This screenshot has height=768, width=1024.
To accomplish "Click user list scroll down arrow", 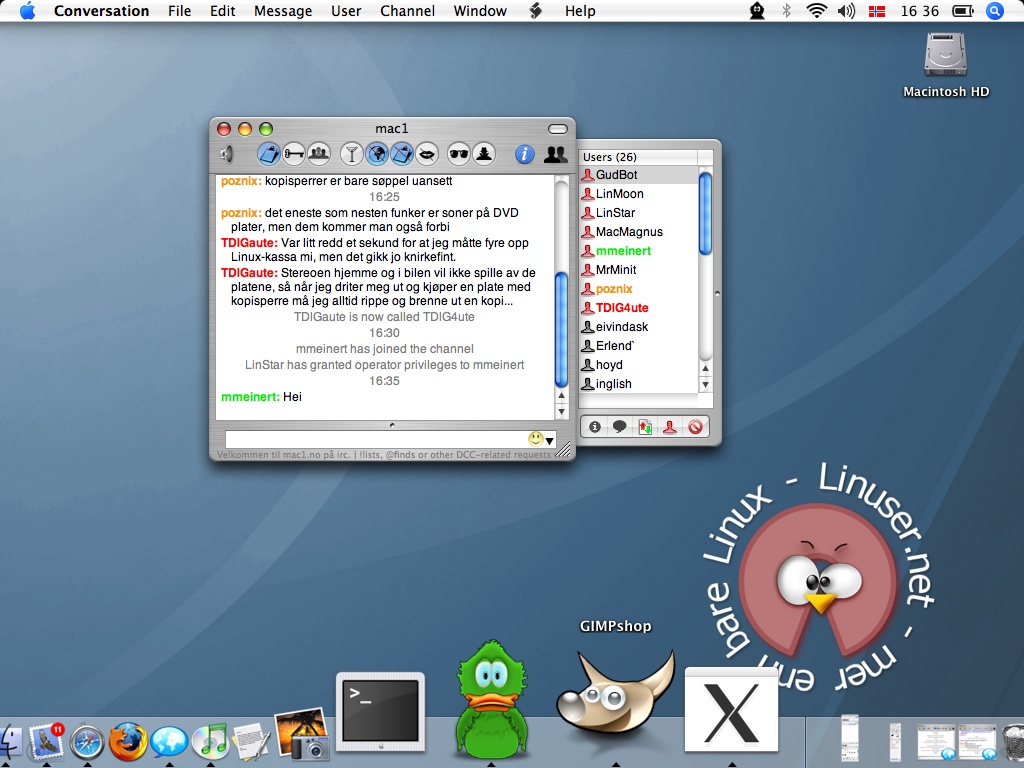I will tap(705, 385).
